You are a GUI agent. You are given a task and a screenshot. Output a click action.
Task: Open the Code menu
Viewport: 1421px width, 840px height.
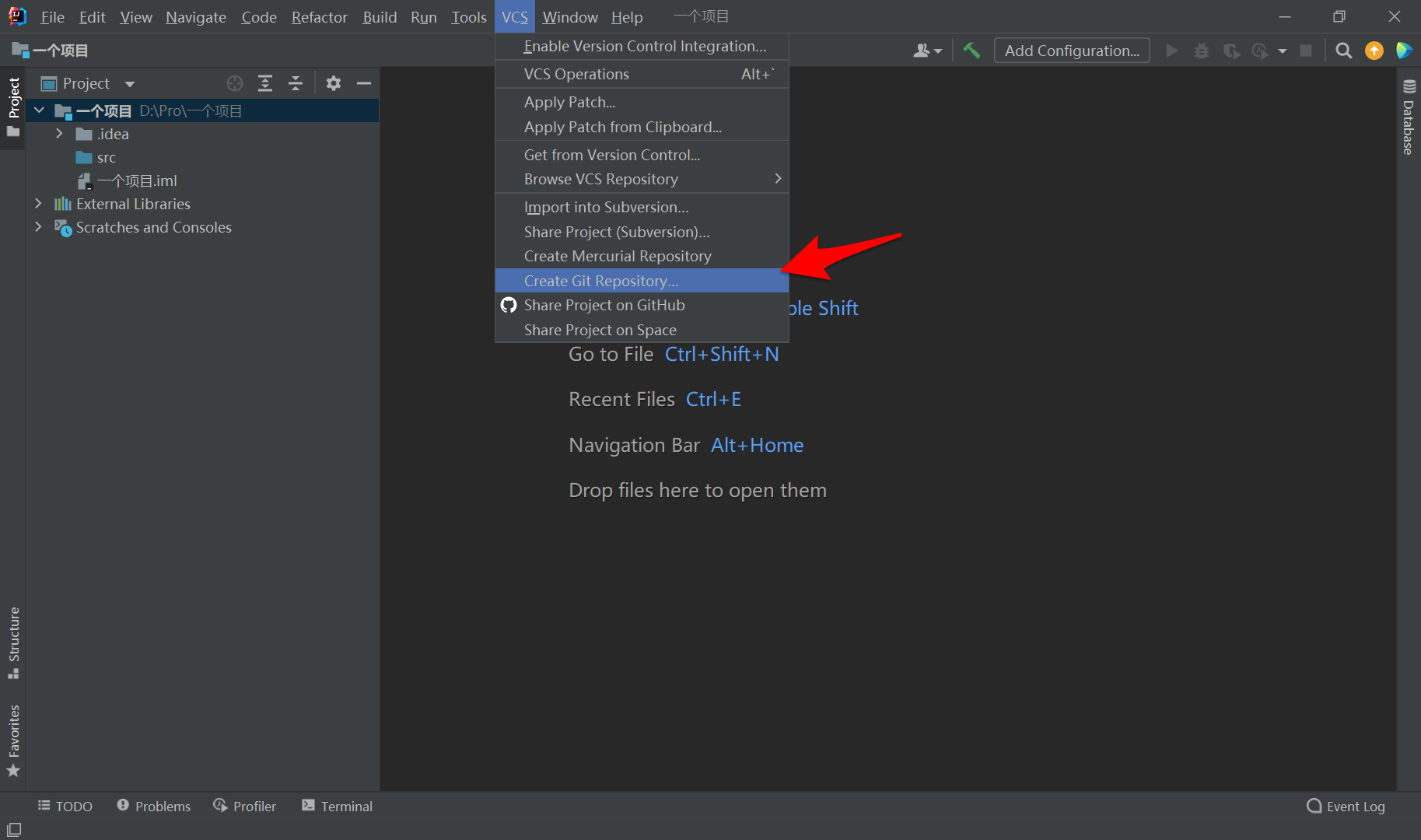pyautogui.click(x=258, y=16)
